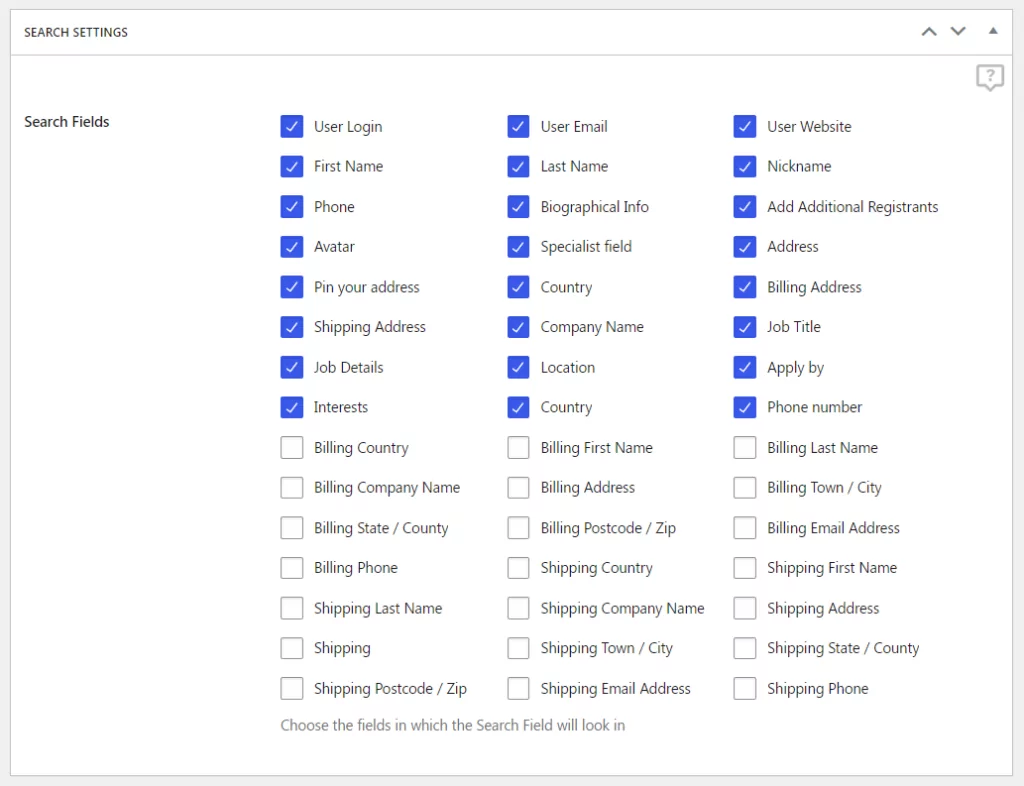Tick Shipping Company Name checkbox
1024x786 pixels.
pos(519,608)
